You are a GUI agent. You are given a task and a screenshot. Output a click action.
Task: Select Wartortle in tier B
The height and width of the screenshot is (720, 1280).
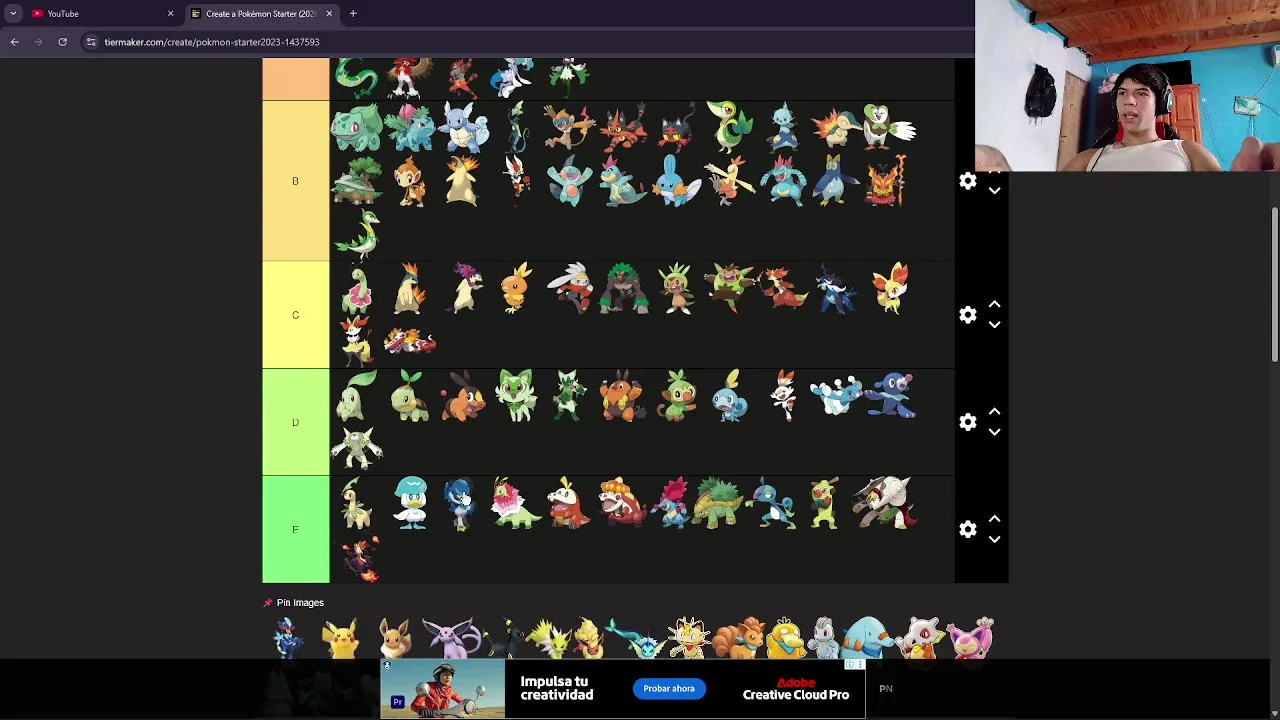click(x=463, y=128)
